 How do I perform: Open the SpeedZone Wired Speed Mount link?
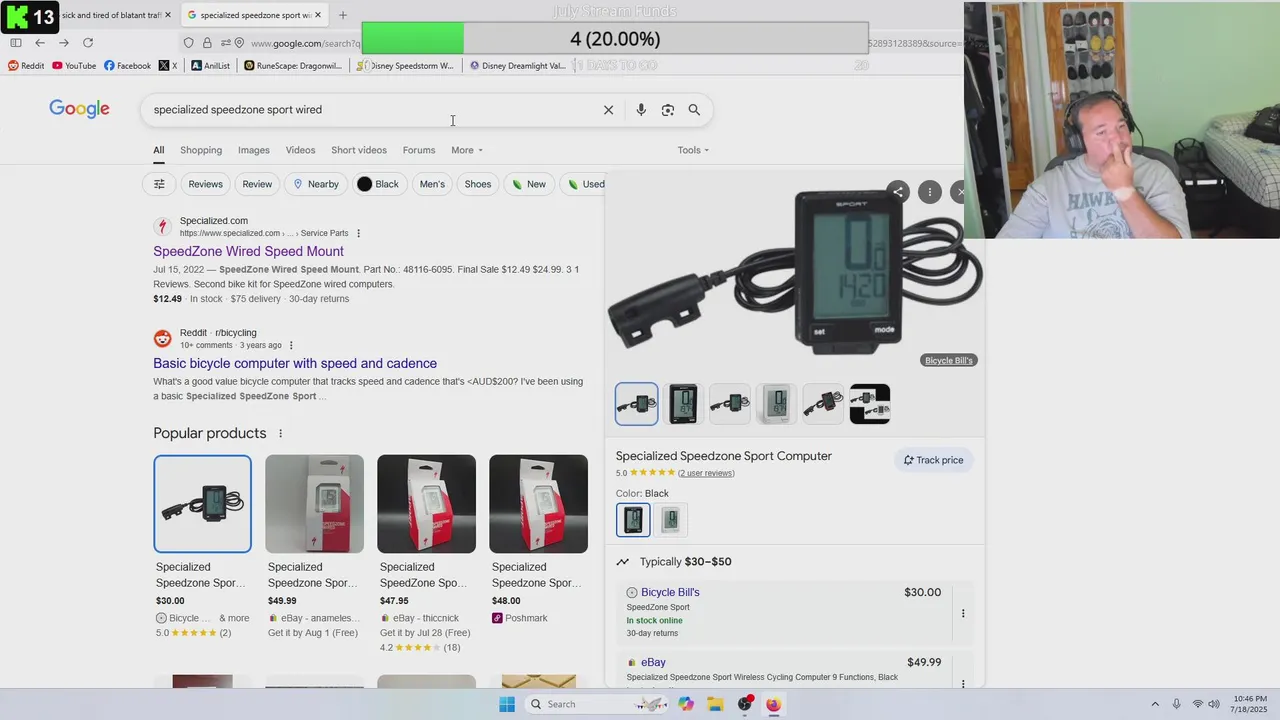click(248, 251)
